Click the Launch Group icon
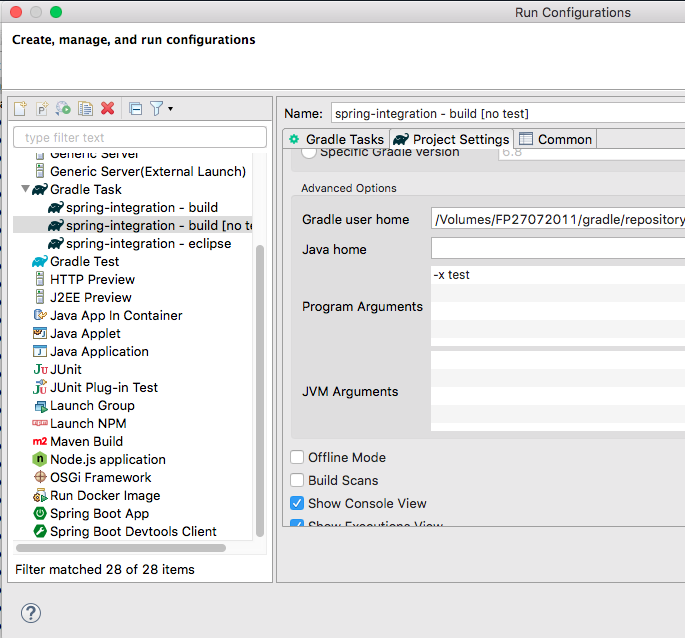685x638 pixels. pos(41,406)
